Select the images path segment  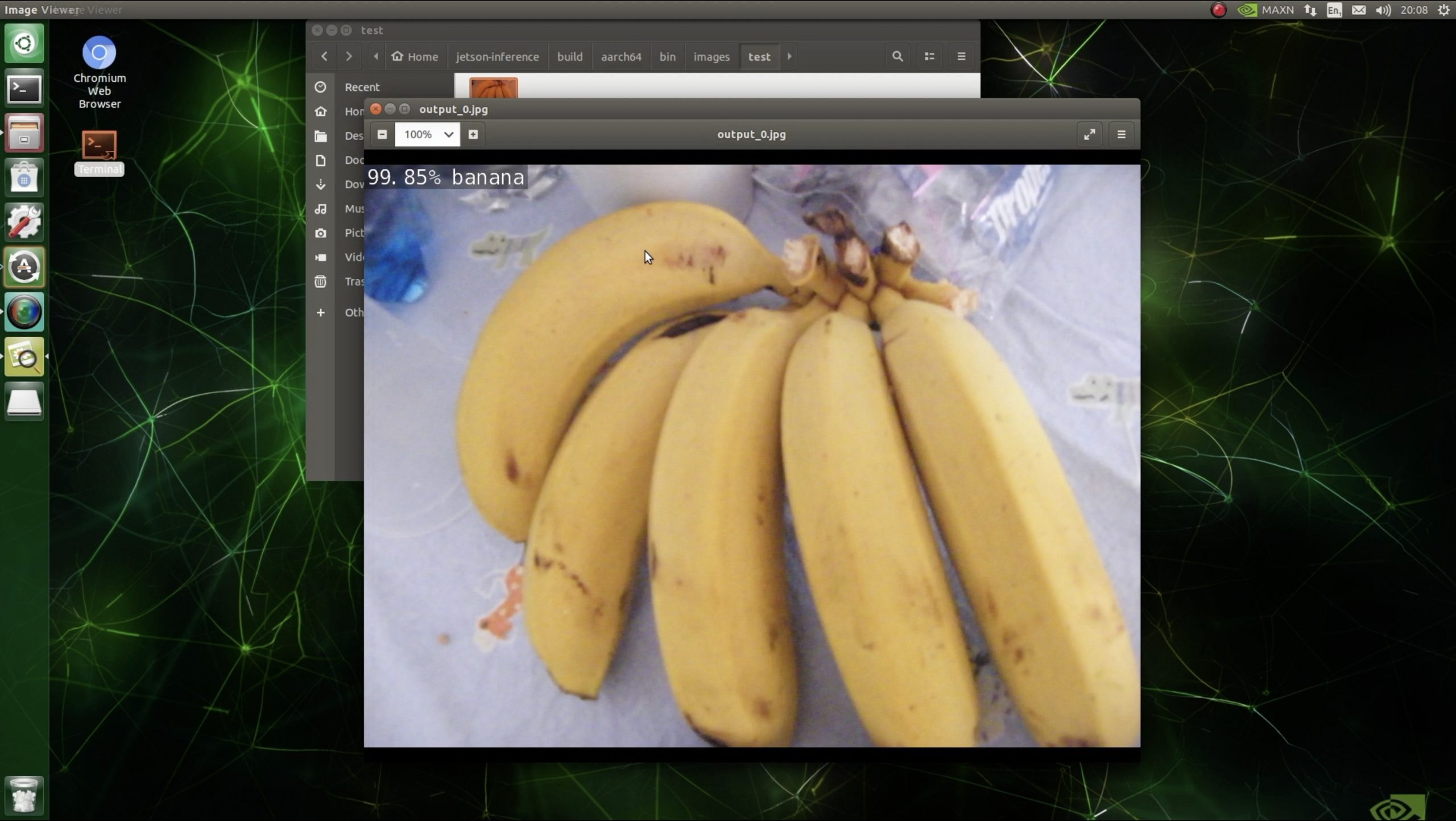tap(711, 56)
